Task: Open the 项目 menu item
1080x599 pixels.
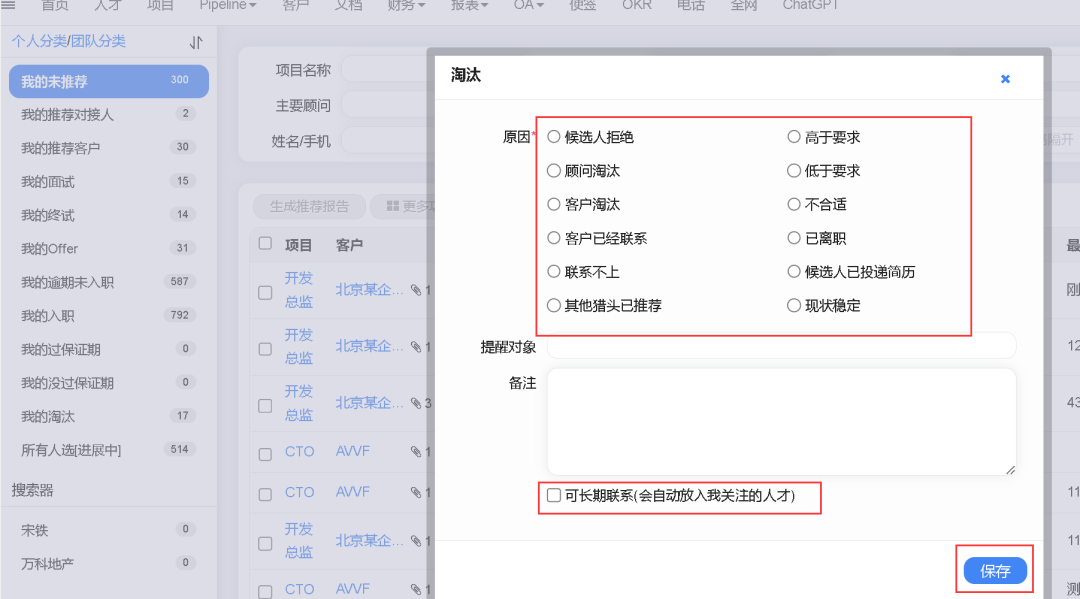Action: (x=160, y=6)
